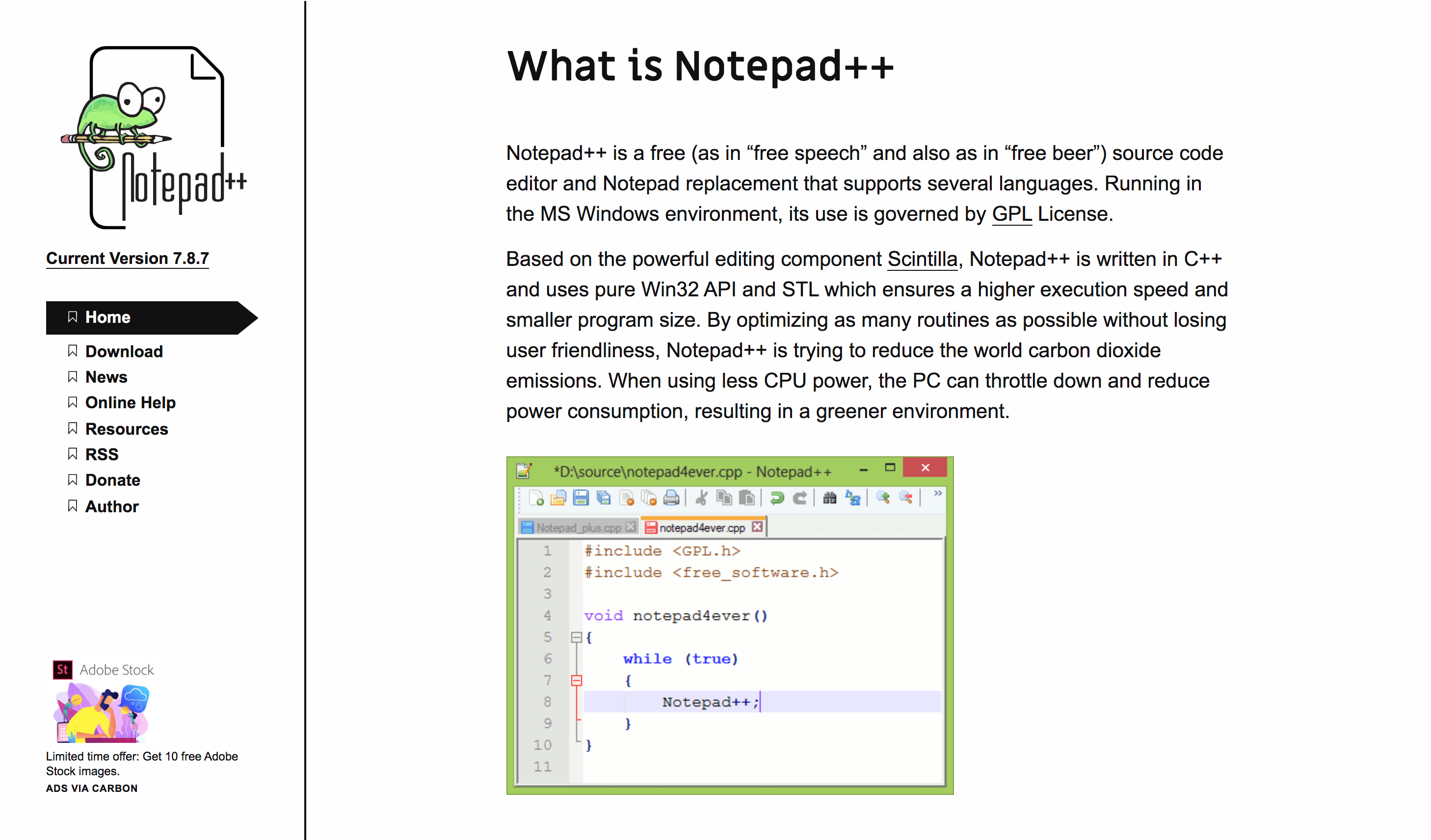Click bookmark icon beside Home
Viewport: 1431px width, 840px height.
coord(72,316)
